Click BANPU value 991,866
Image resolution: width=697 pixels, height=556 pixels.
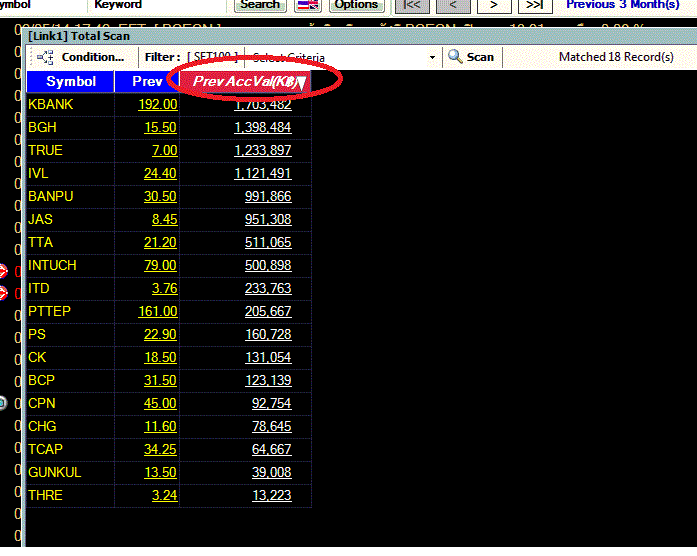[268, 196]
